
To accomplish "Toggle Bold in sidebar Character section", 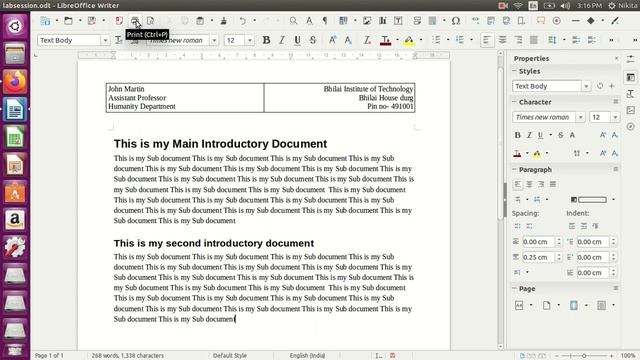I will point(518,135).
